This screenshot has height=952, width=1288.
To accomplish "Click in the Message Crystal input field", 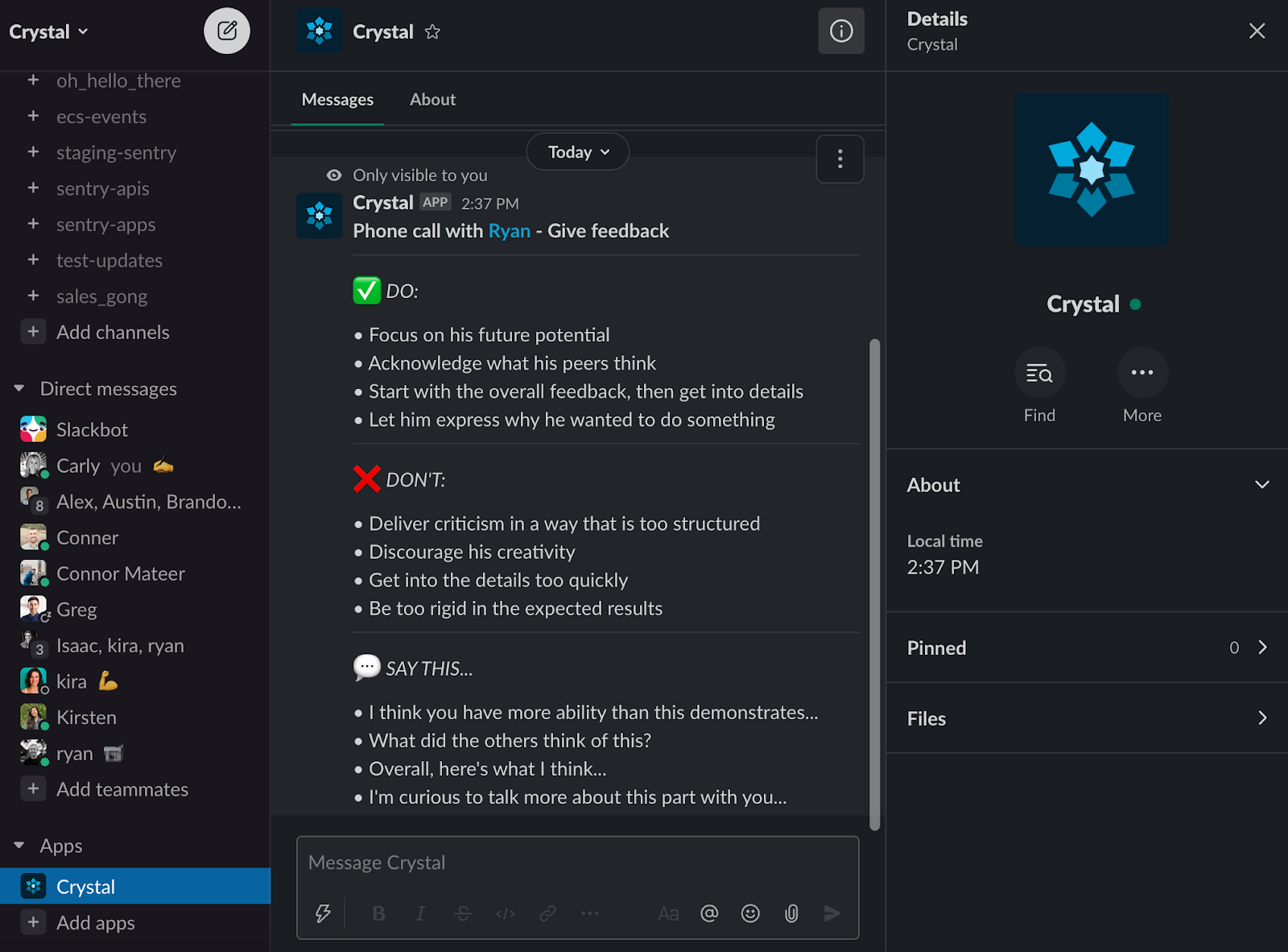I will [x=577, y=863].
